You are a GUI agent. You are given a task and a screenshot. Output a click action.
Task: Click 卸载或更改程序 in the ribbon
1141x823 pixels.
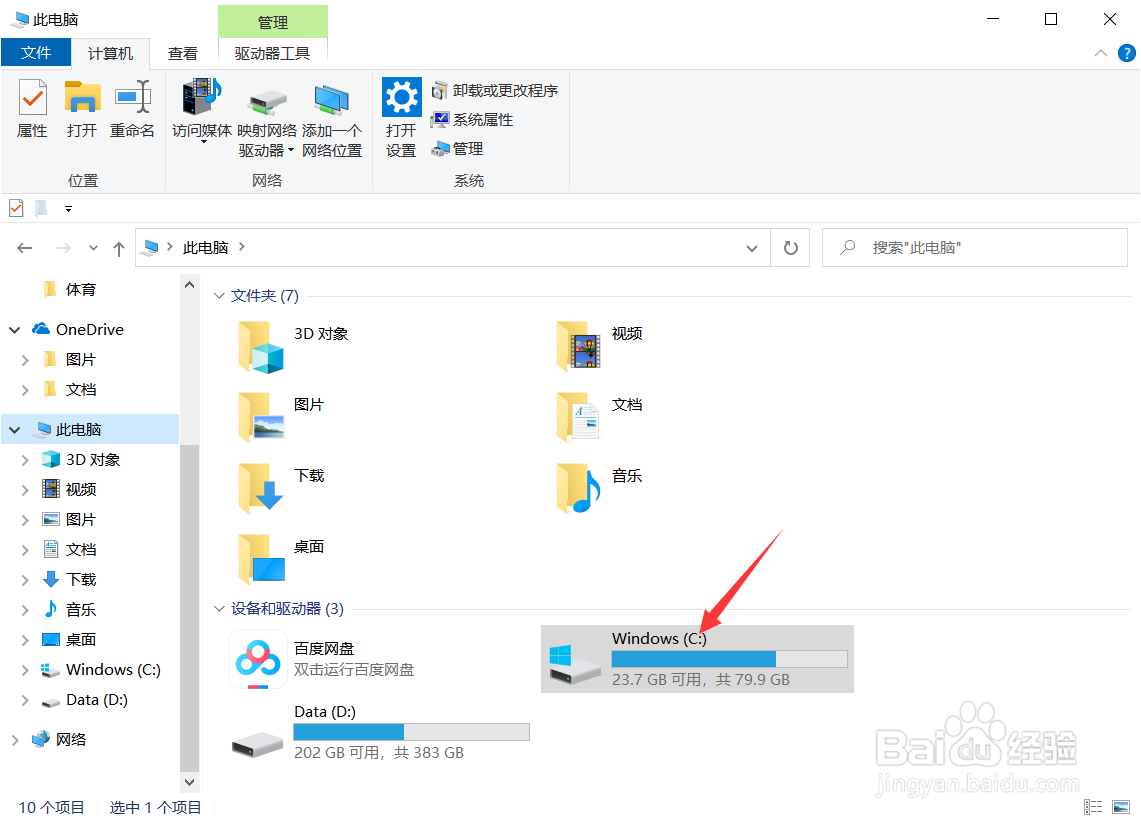point(495,89)
